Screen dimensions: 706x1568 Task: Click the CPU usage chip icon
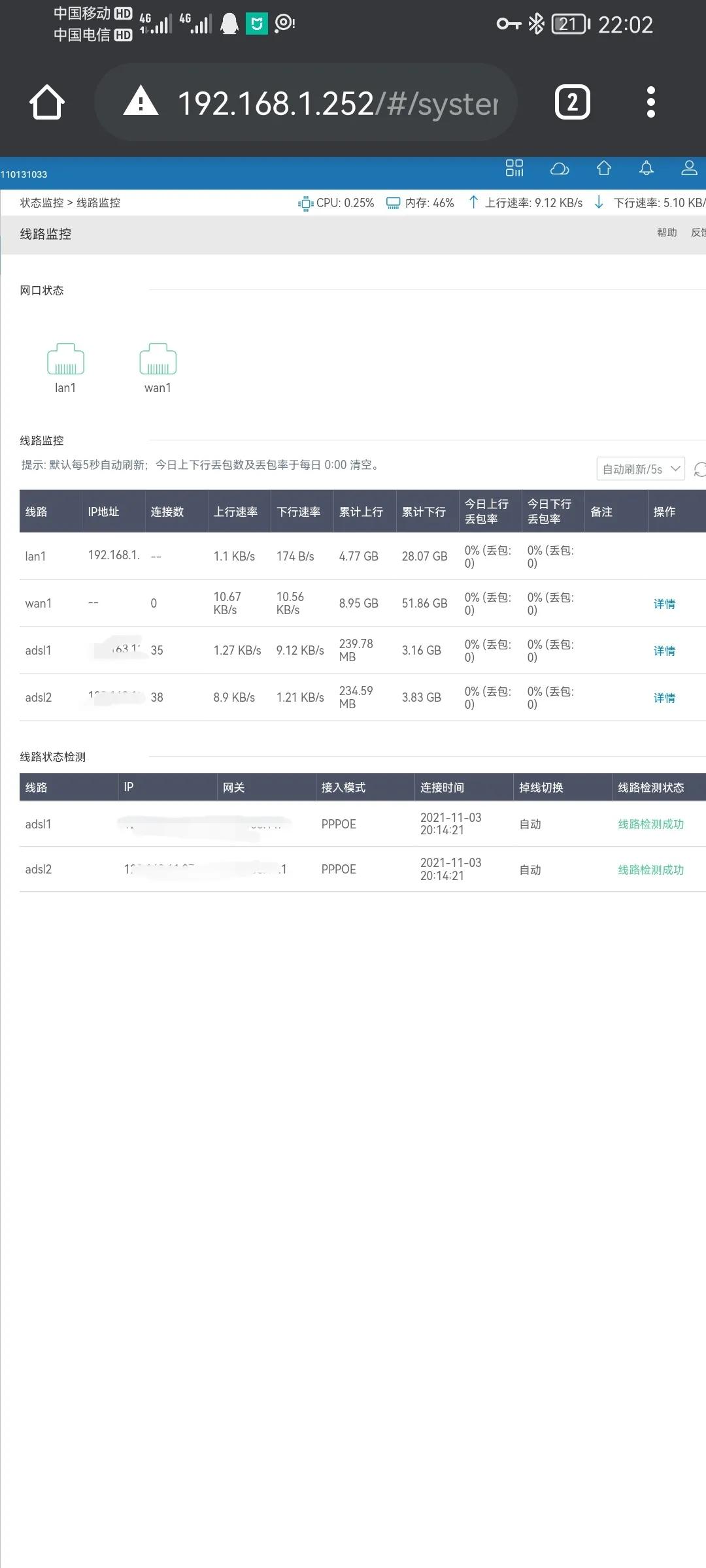point(305,203)
